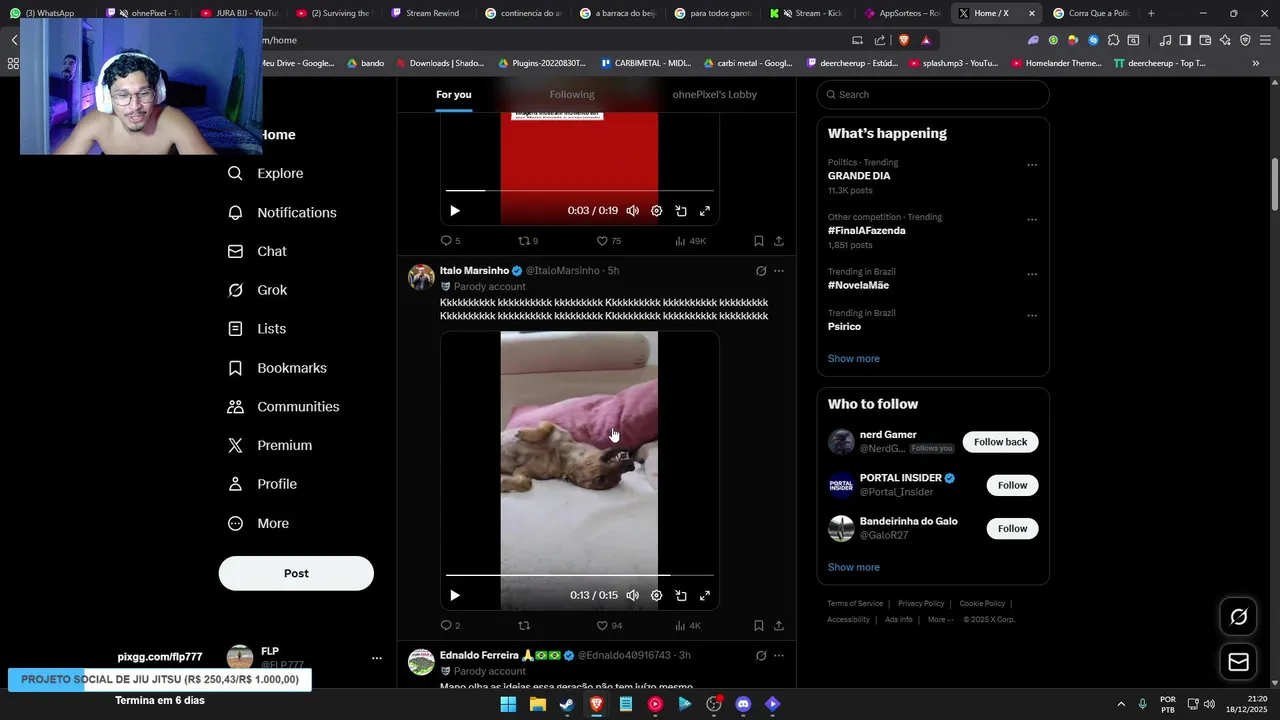Expand the cat video to fullscreen

click(x=705, y=595)
